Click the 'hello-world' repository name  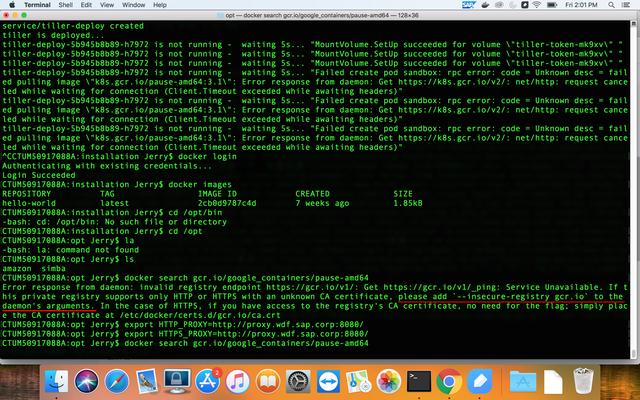tap(29, 203)
